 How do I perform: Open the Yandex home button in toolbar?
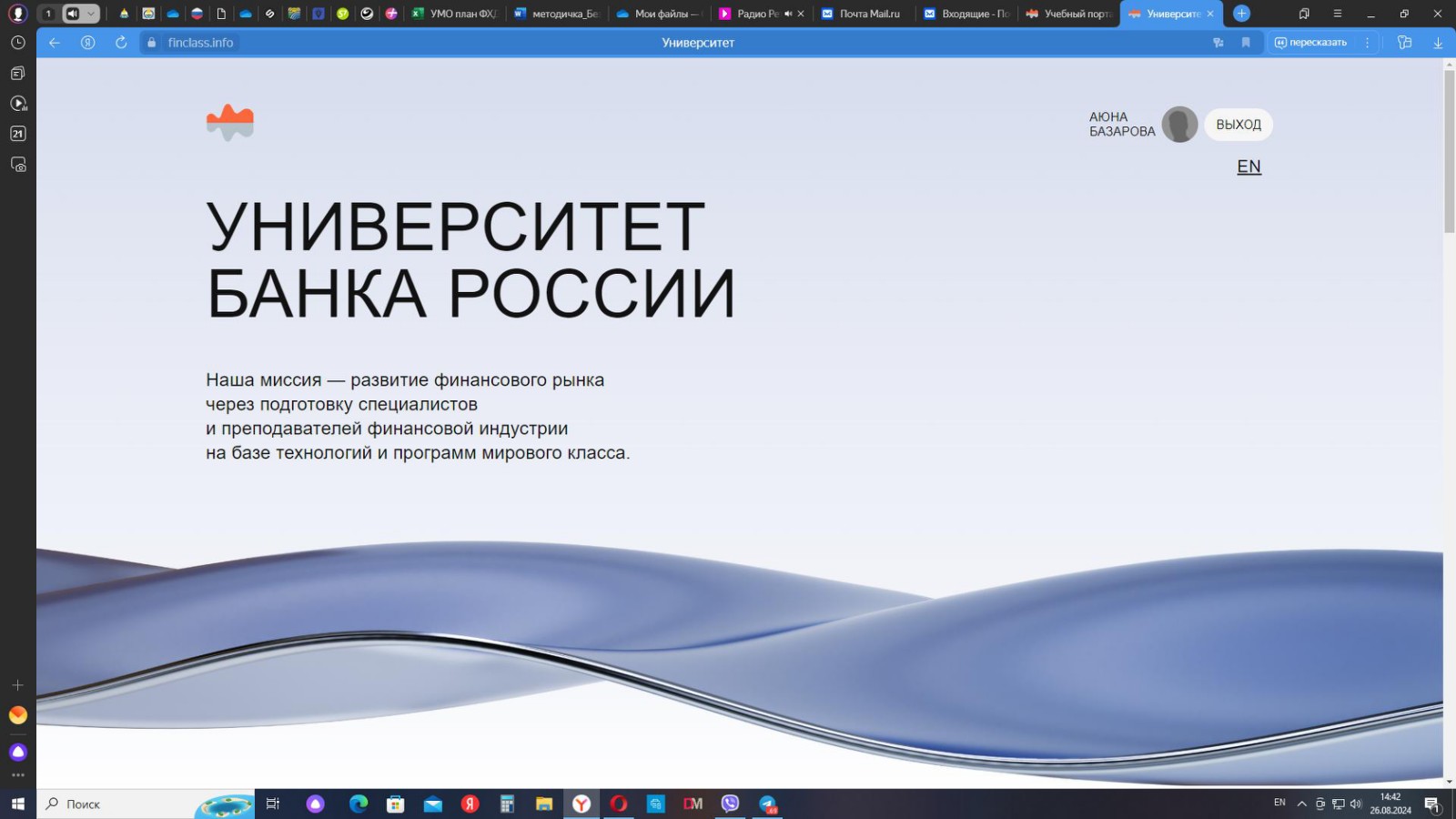(87, 43)
